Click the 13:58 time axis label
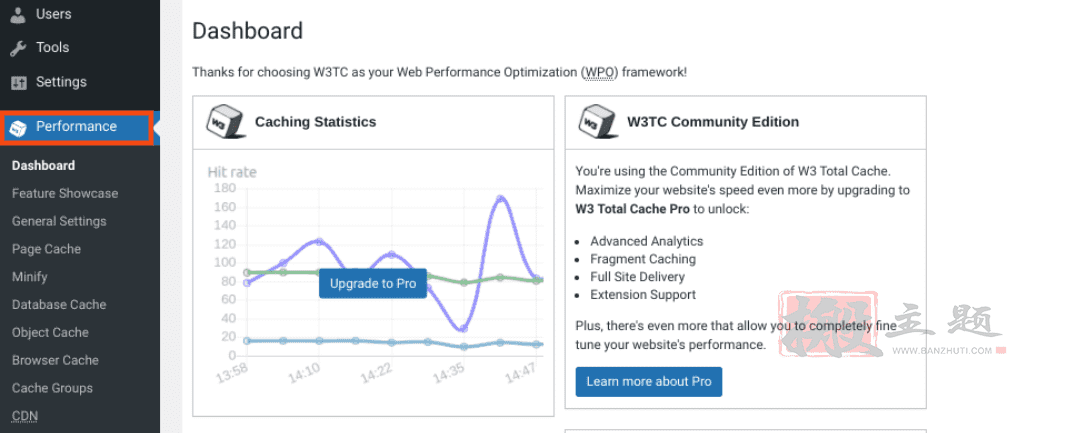The image size is (1091, 433). pyautogui.click(x=232, y=373)
